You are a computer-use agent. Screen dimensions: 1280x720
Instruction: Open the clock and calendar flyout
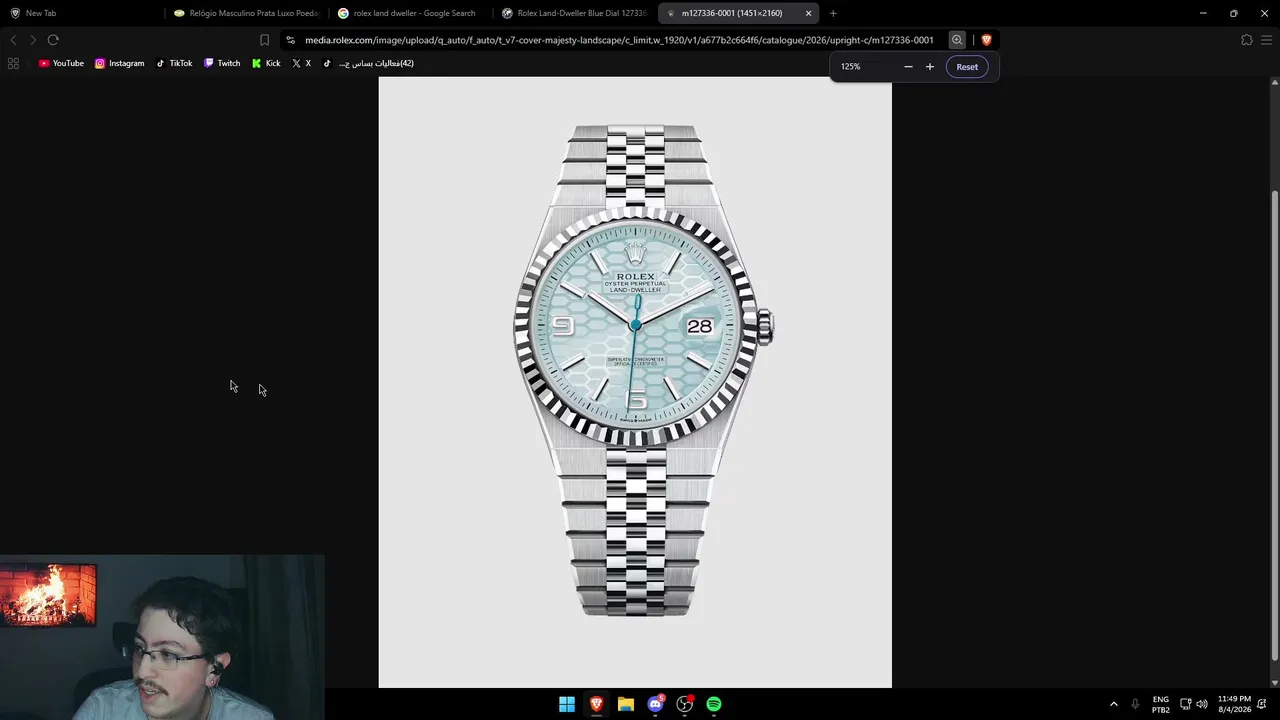tap(1234, 704)
